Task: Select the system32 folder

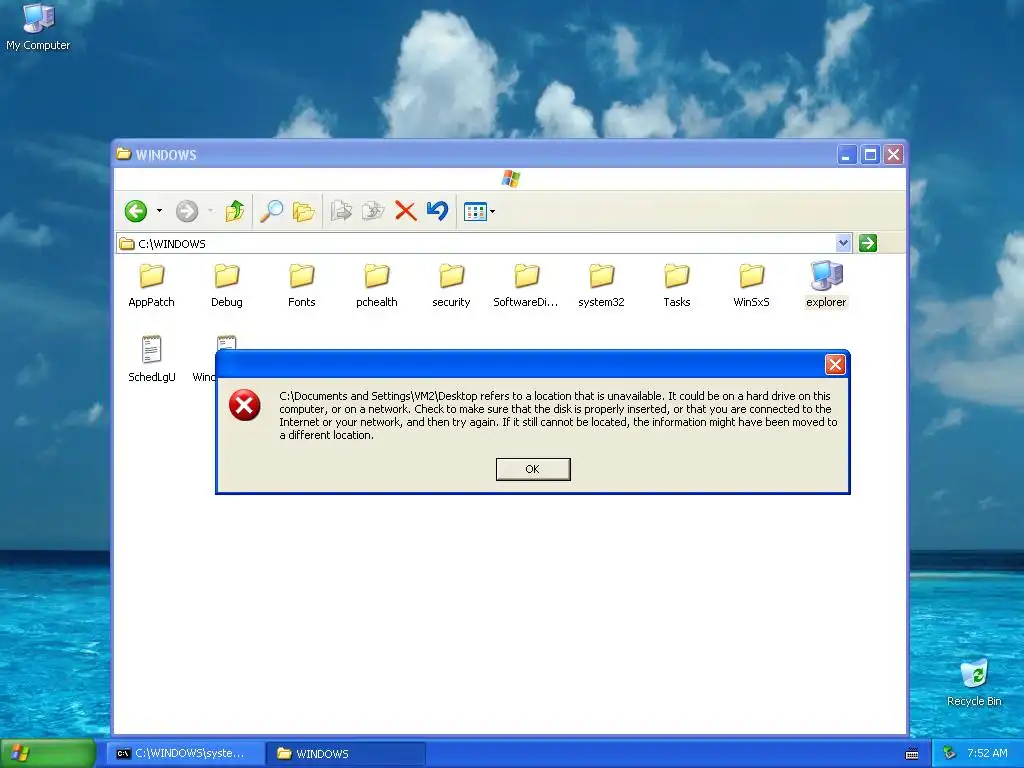Action: 601,285
